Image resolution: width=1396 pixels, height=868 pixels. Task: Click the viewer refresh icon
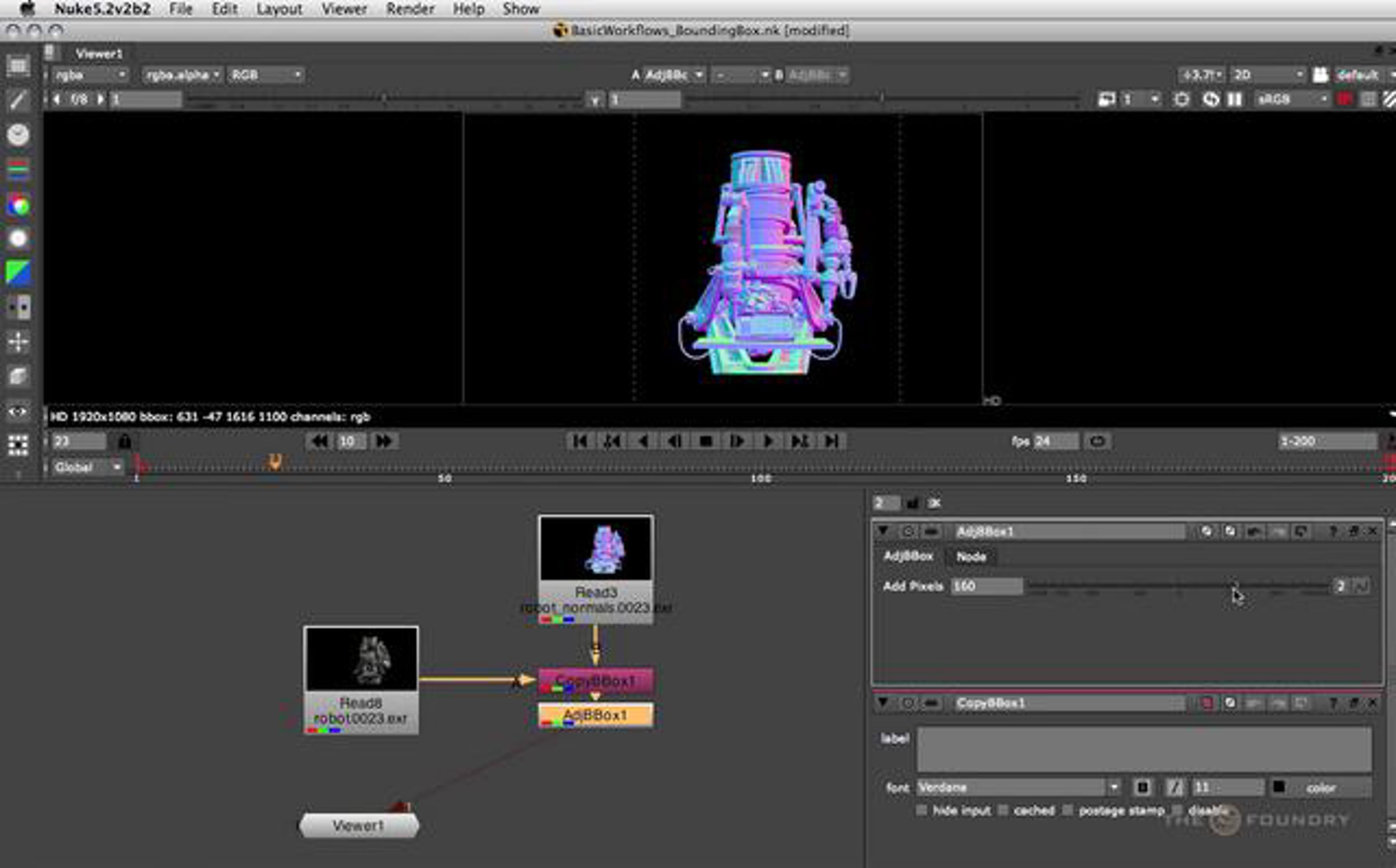point(1210,99)
